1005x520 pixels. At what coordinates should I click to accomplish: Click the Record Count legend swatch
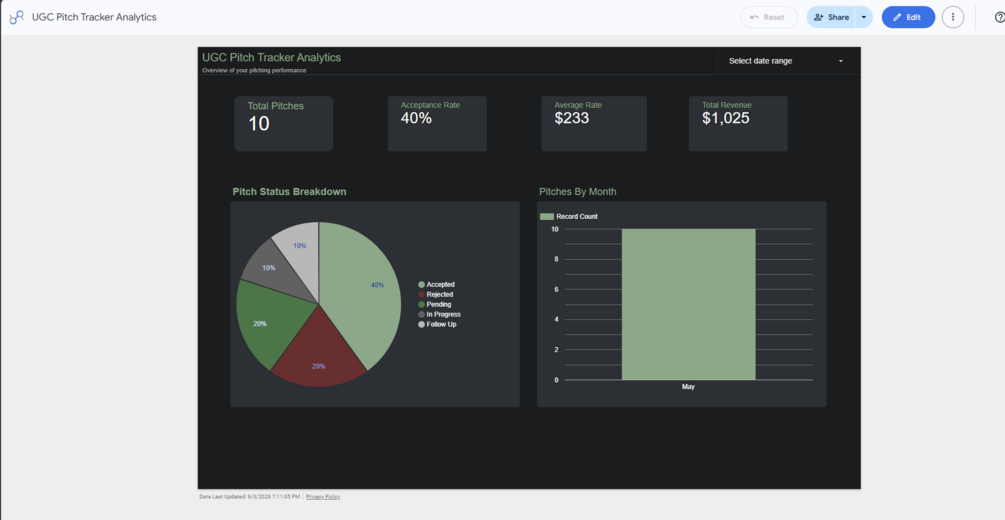click(x=547, y=217)
